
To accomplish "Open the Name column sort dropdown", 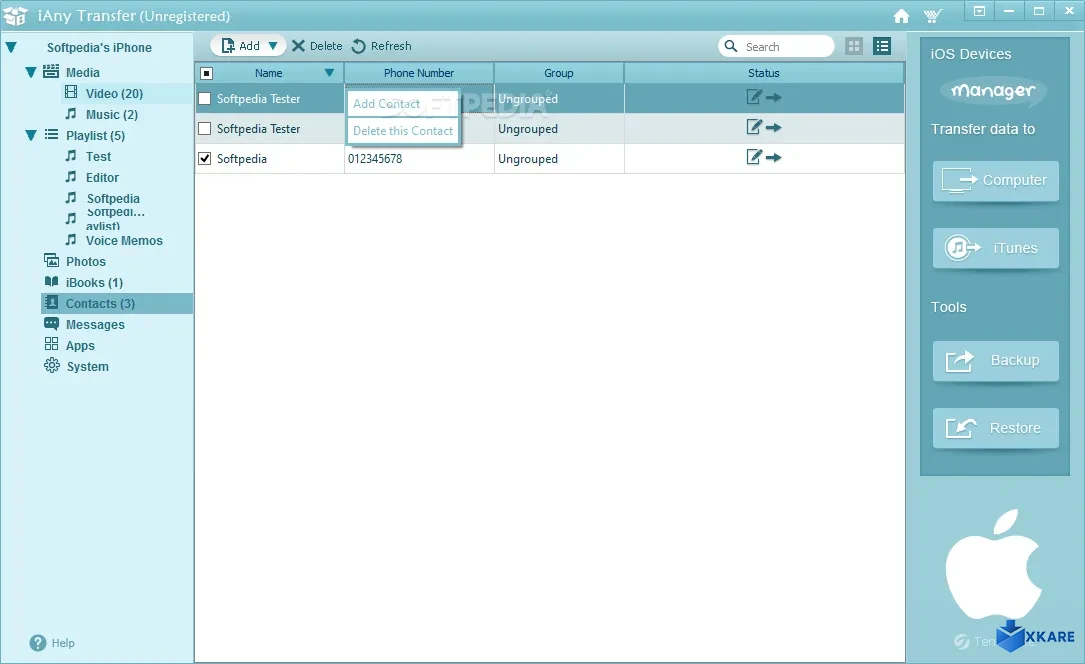I will click(329, 73).
